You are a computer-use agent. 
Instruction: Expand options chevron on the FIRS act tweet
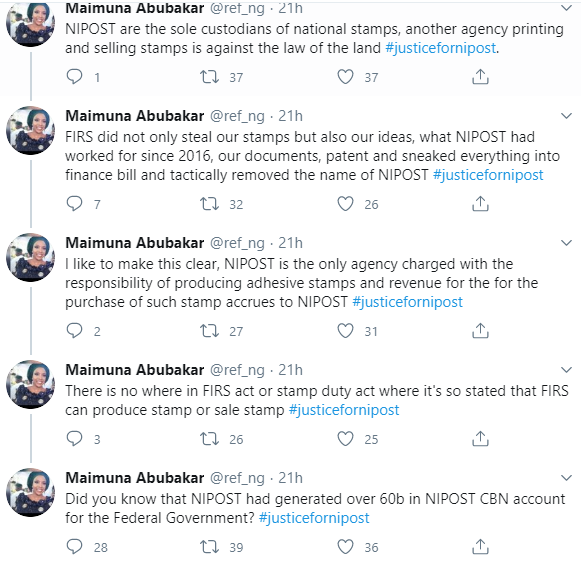(x=566, y=370)
